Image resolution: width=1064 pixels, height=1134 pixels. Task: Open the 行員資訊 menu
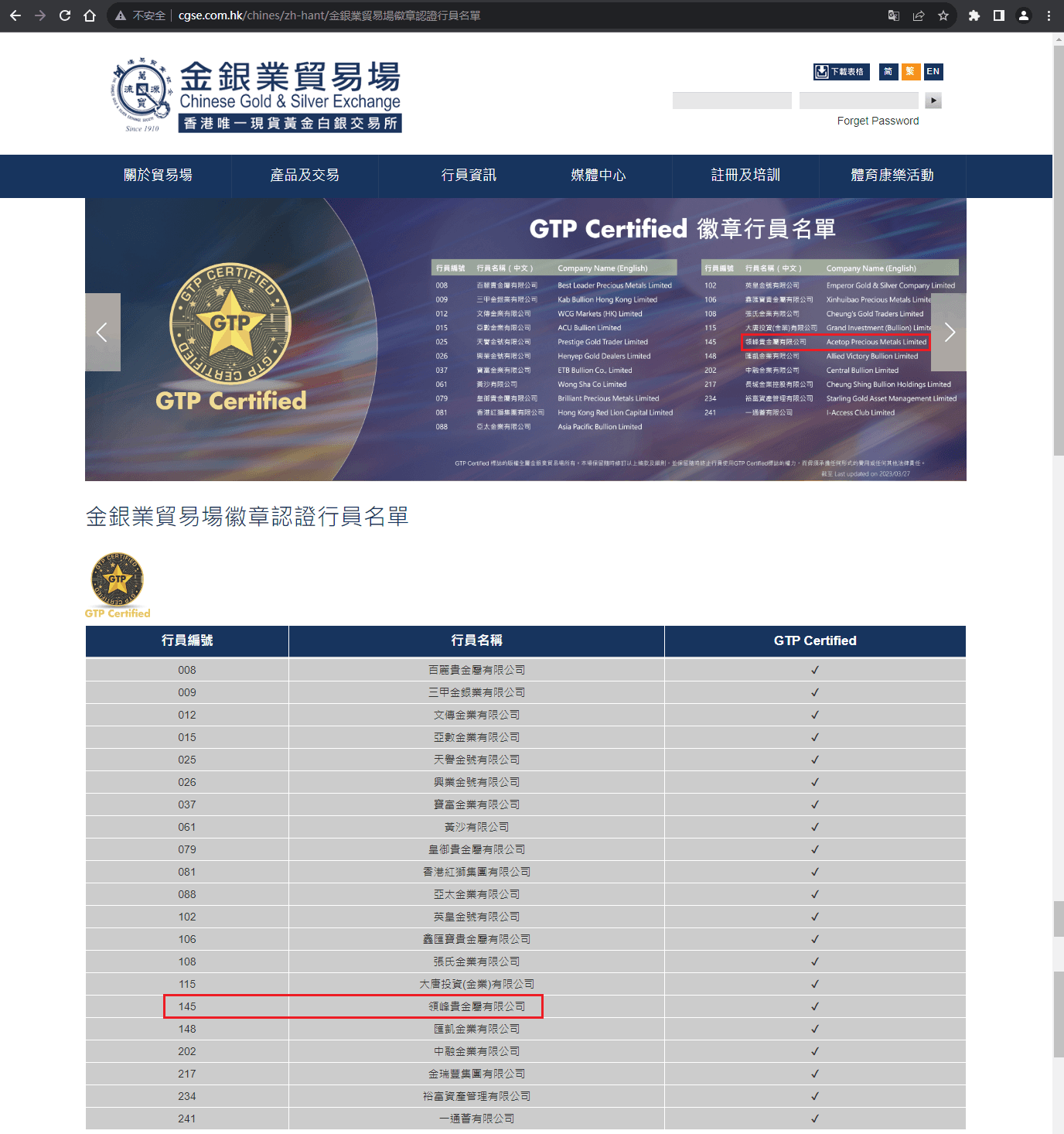click(x=469, y=176)
